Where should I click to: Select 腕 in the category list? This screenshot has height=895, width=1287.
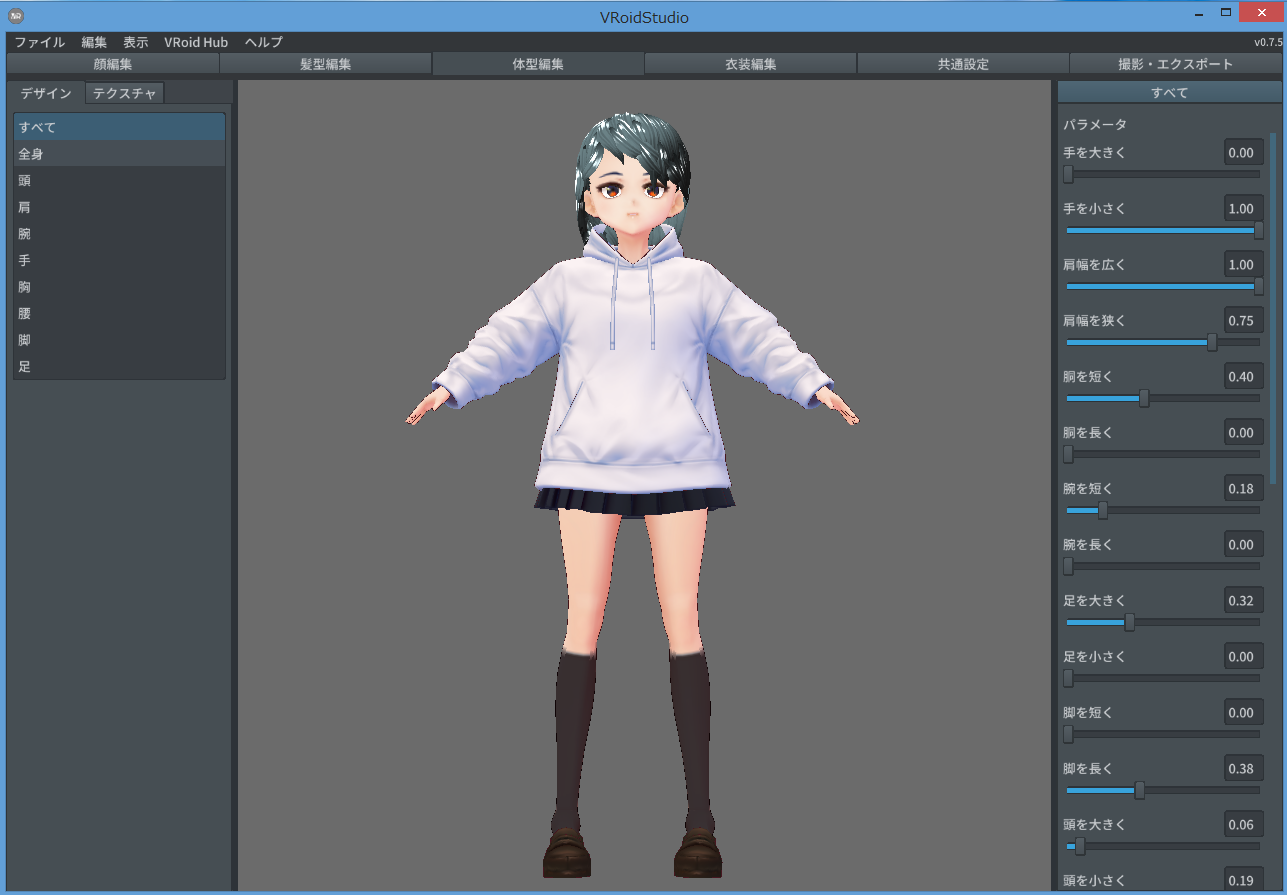pyautogui.click(x=119, y=234)
